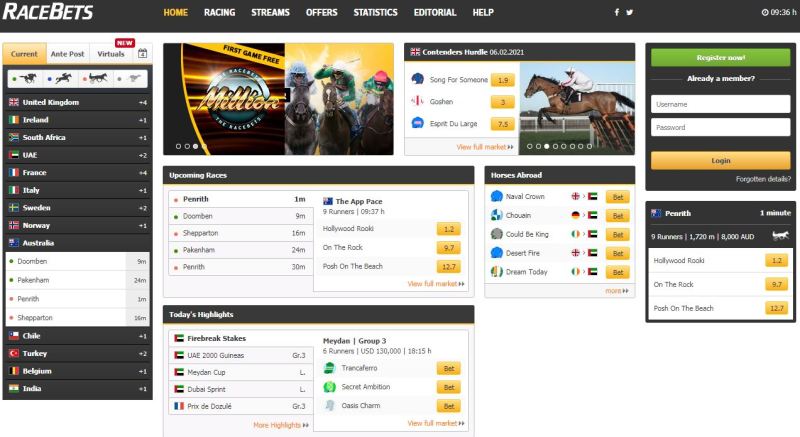Open the STATISTICS menu

(375, 12)
